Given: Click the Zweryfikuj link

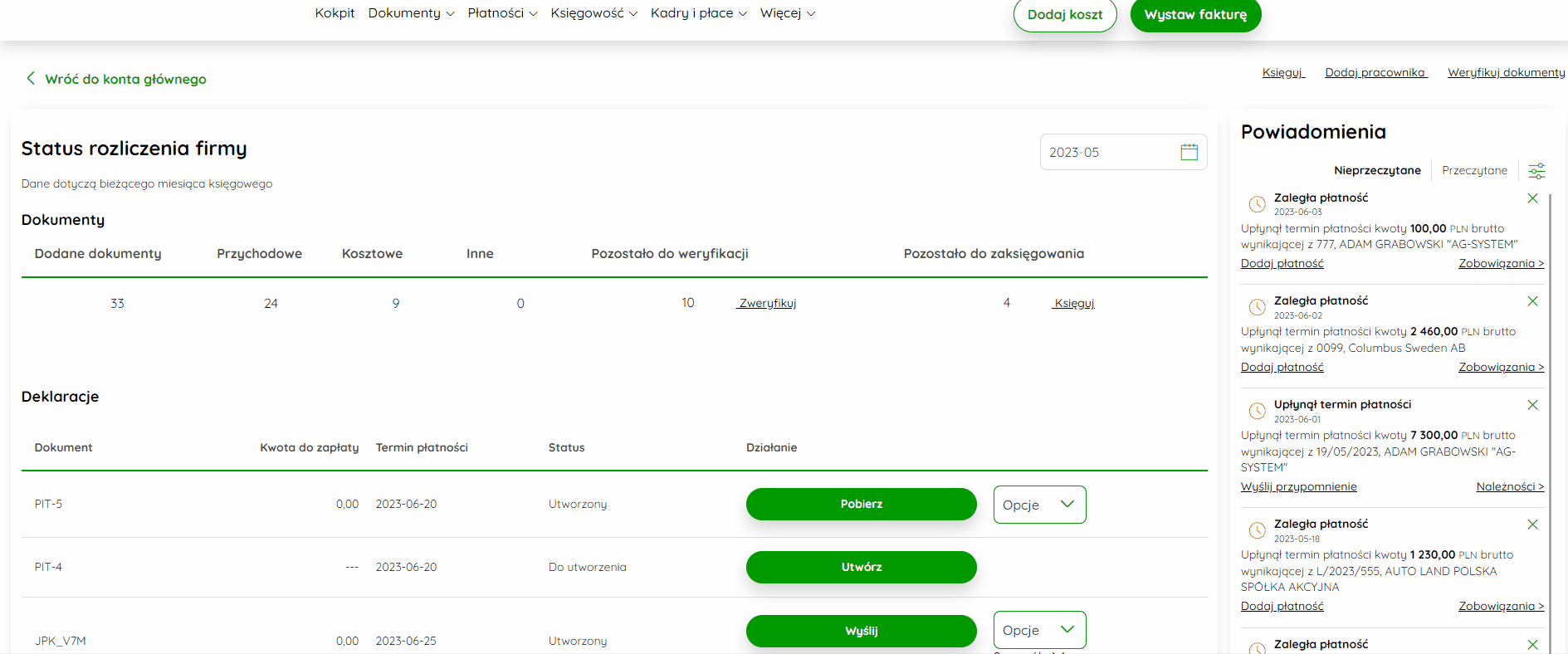Looking at the screenshot, I should pyautogui.click(x=767, y=303).
